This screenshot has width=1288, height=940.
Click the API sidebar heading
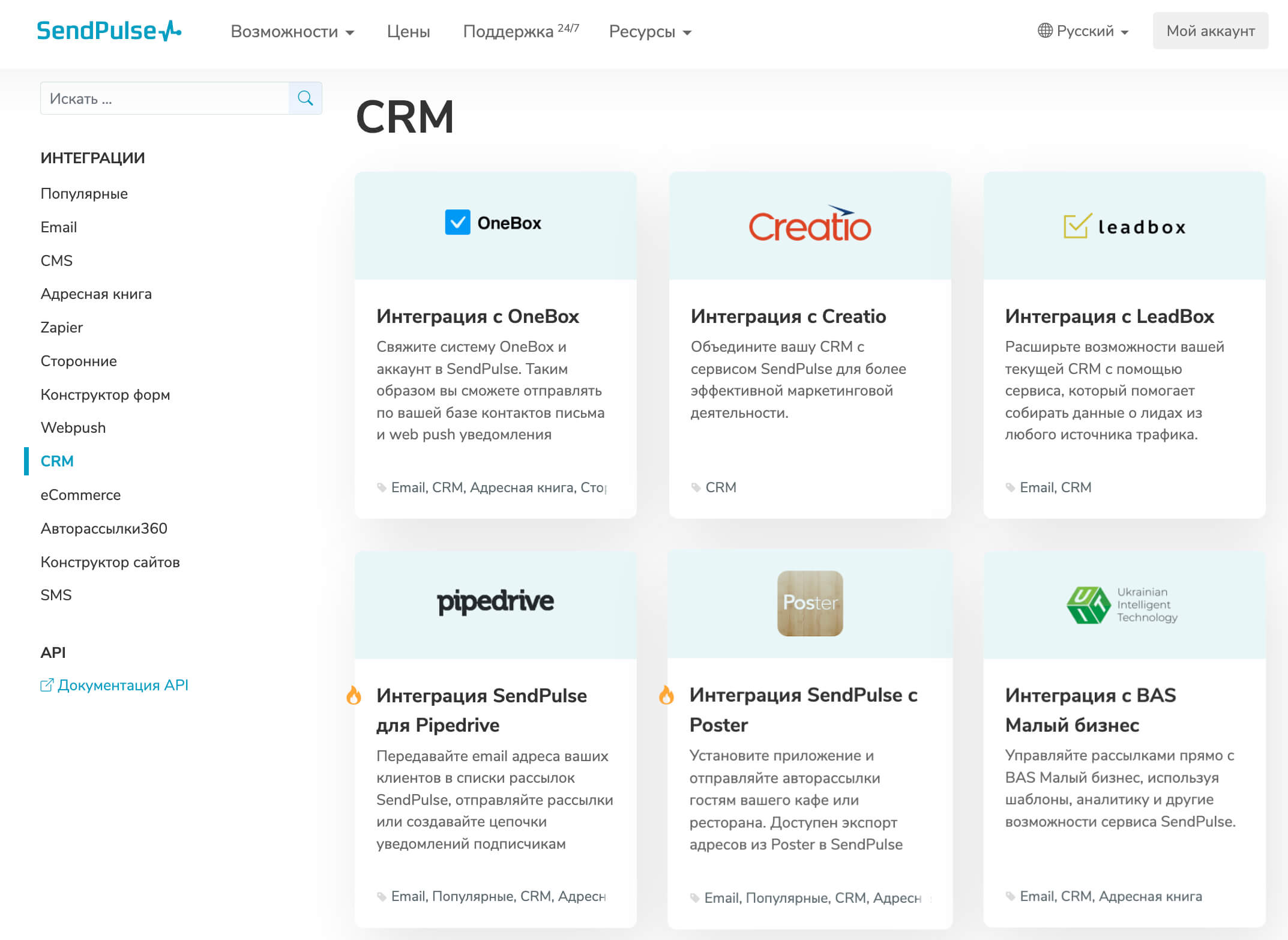point(53,652)
